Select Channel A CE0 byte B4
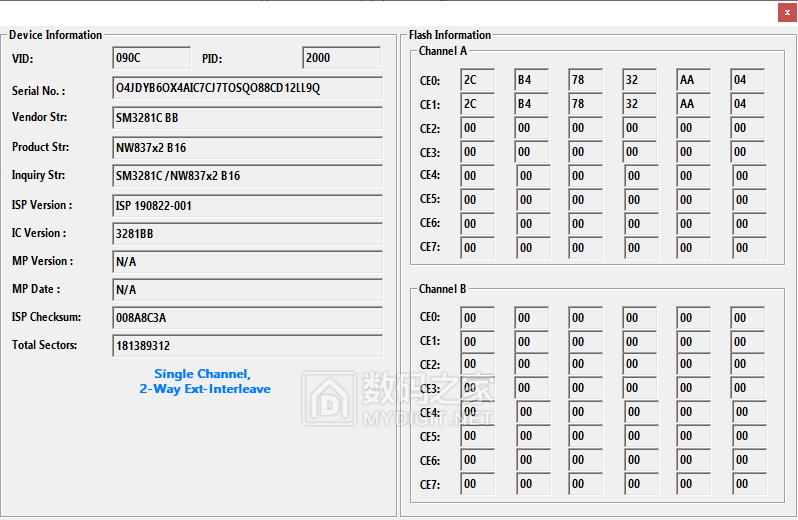798x520 pixels. tap(531, 80)
